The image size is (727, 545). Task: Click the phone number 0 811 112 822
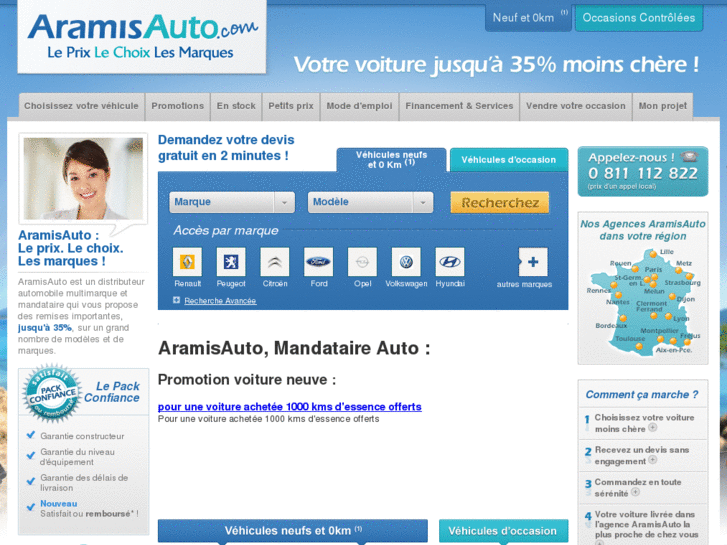pos(643,173)
